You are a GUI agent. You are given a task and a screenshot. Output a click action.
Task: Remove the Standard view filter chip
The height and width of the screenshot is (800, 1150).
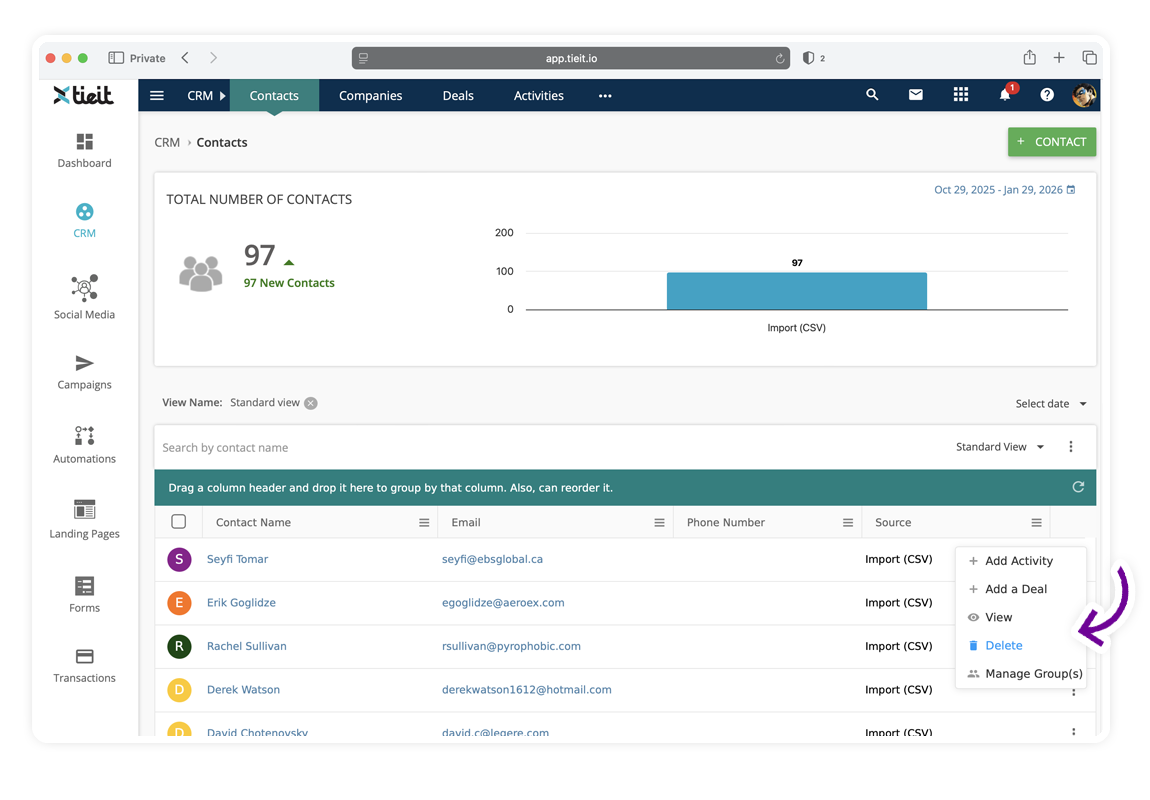point(311,403)
